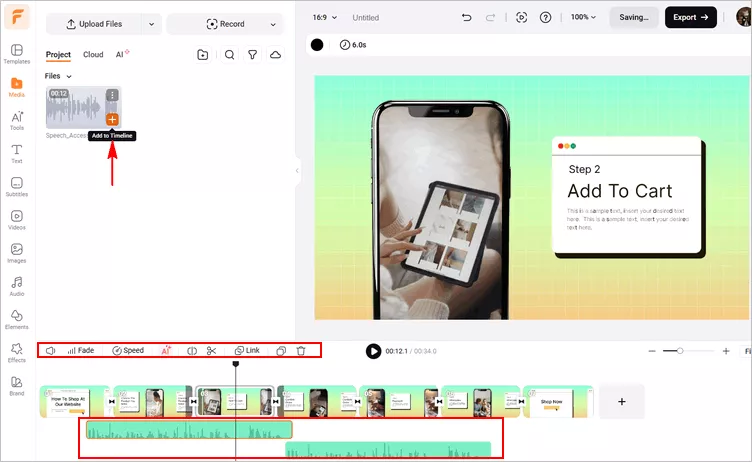
Task: Click the FlexClip logo icon
Action: pyautogui.click(x=17, y=17)
